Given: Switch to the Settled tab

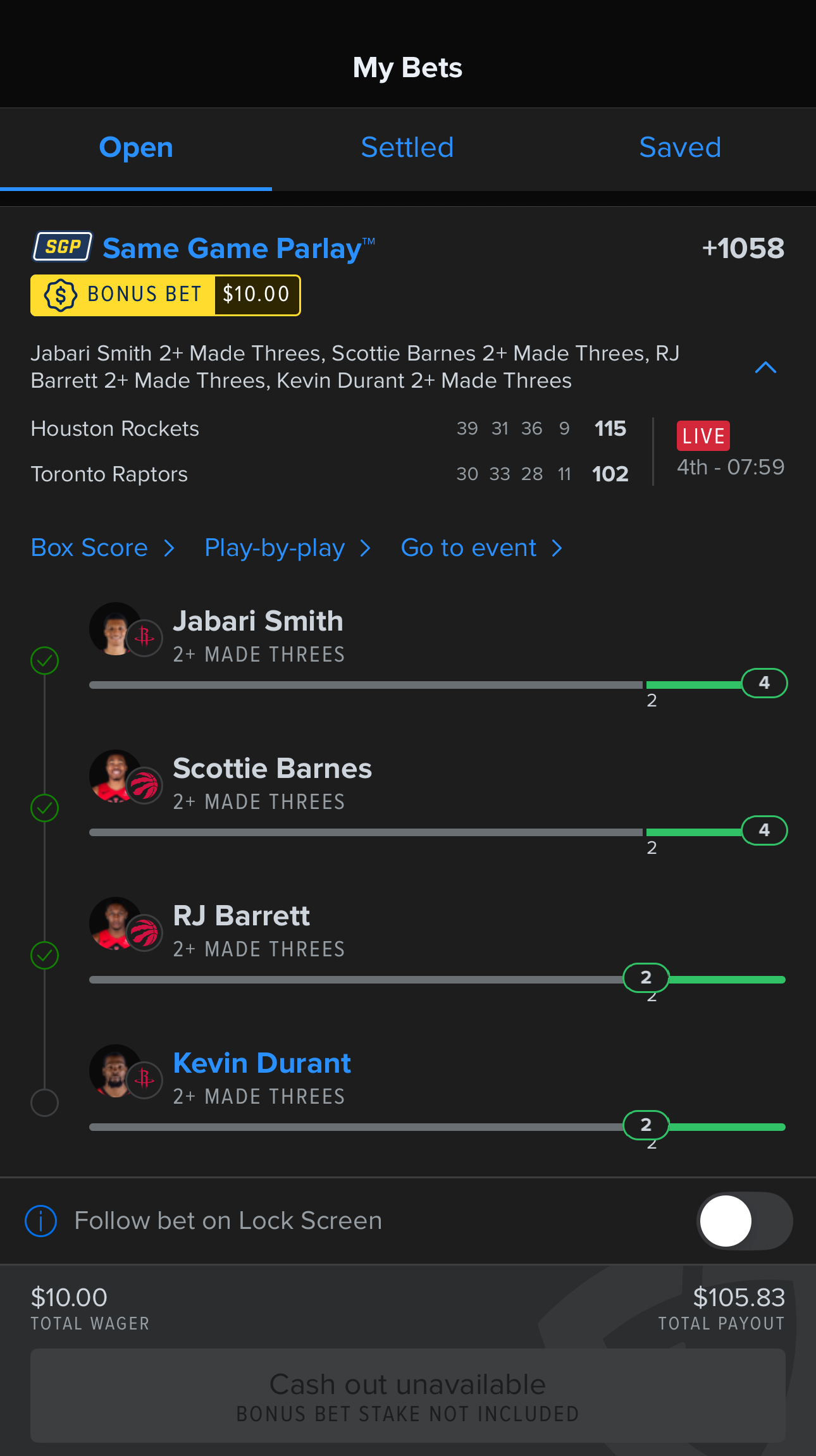Looking at the screenshot, I should pyautogui.click(x=407, y=148).
